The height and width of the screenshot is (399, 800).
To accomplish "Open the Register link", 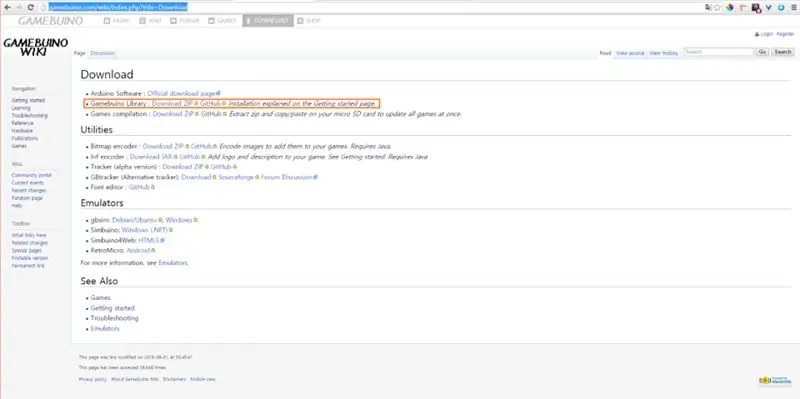I will pyautogui.click(x=785, y=34).
